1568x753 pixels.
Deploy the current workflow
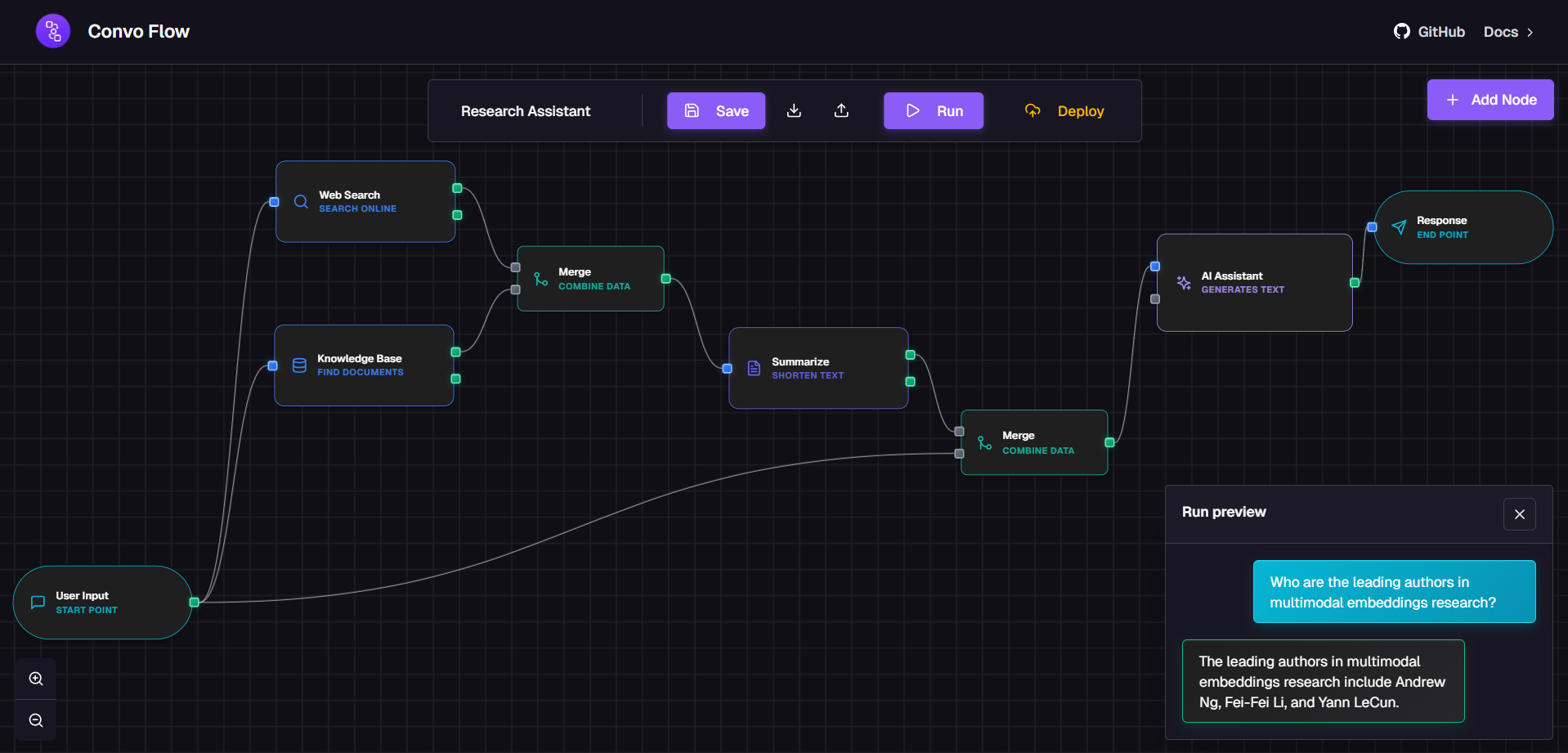point(1064,110)
